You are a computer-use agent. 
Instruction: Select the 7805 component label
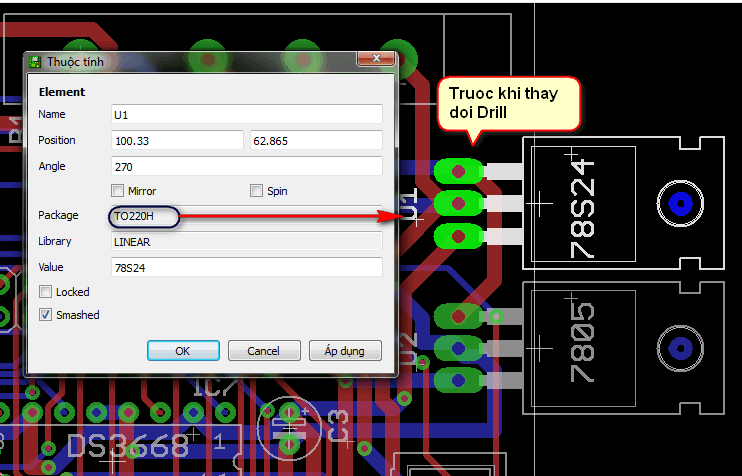[x=583, y=343]
